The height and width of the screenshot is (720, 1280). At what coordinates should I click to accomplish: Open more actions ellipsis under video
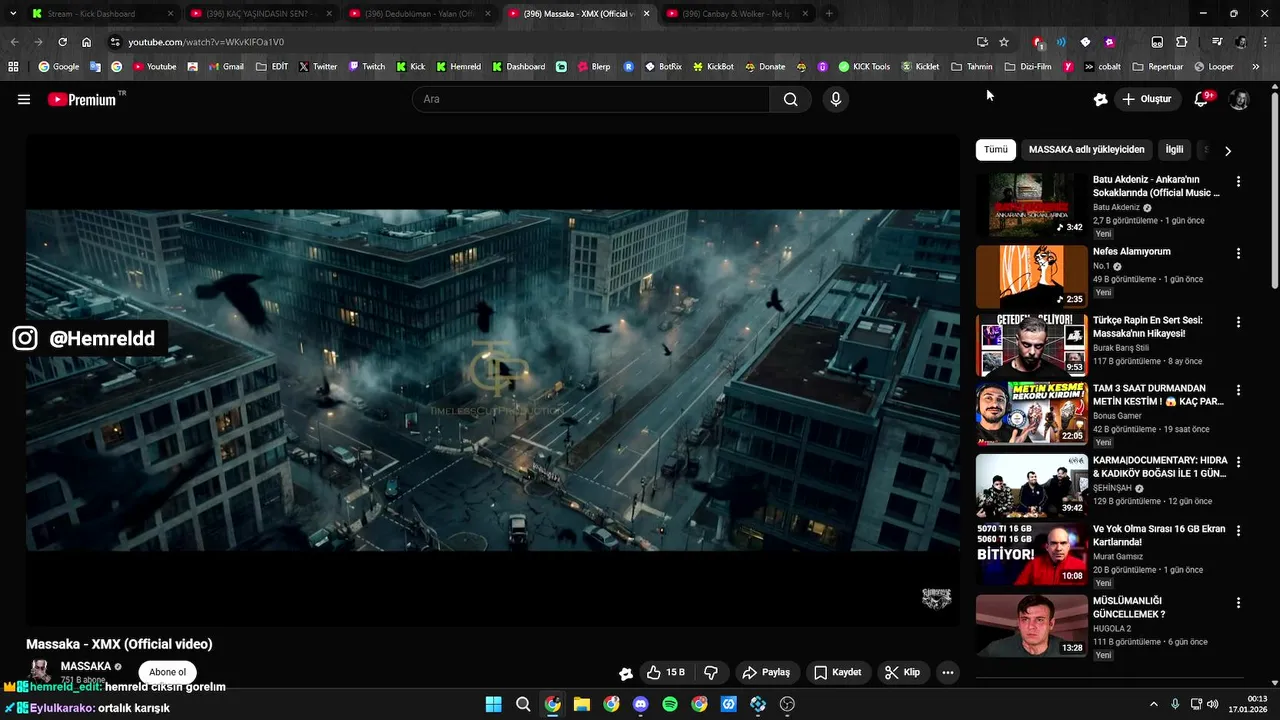point(947,672)
